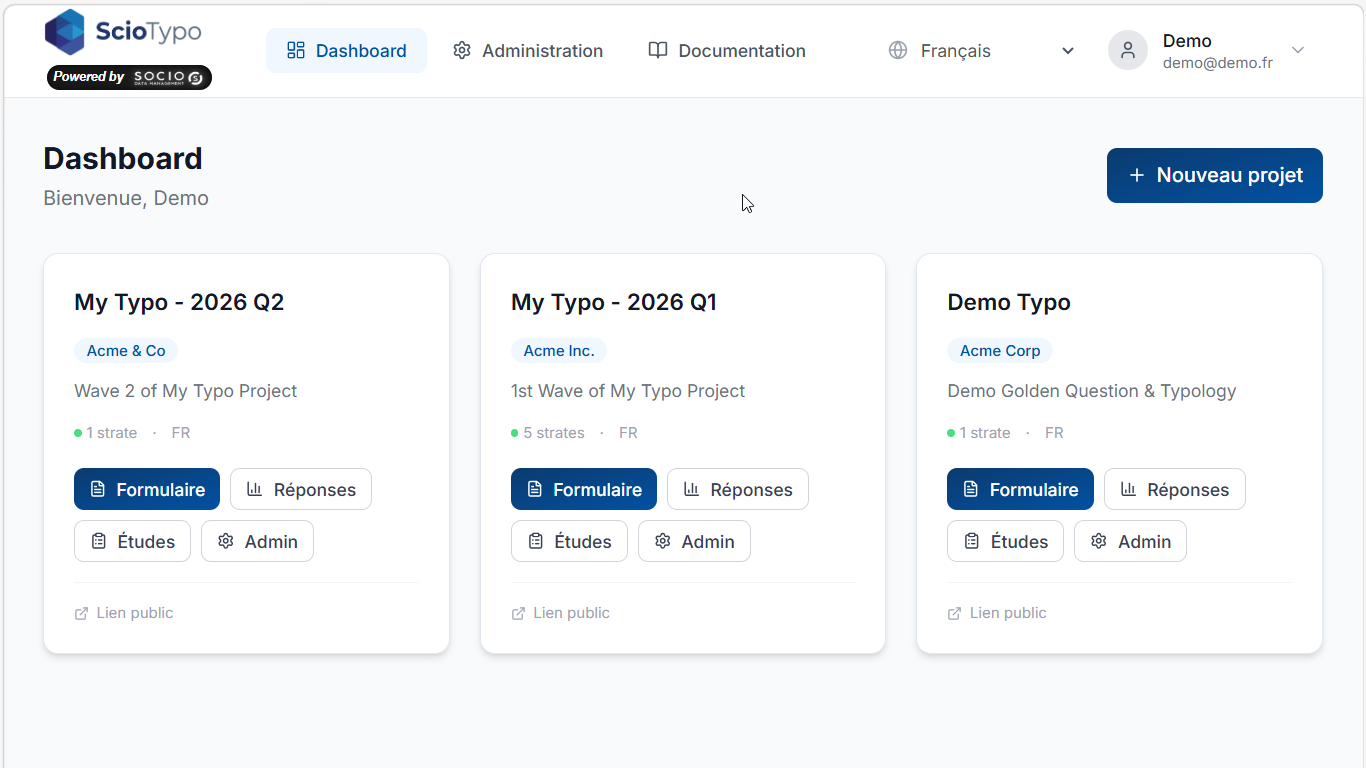Select the My Typo - 2026 Q2 title

tap(179, 302)
